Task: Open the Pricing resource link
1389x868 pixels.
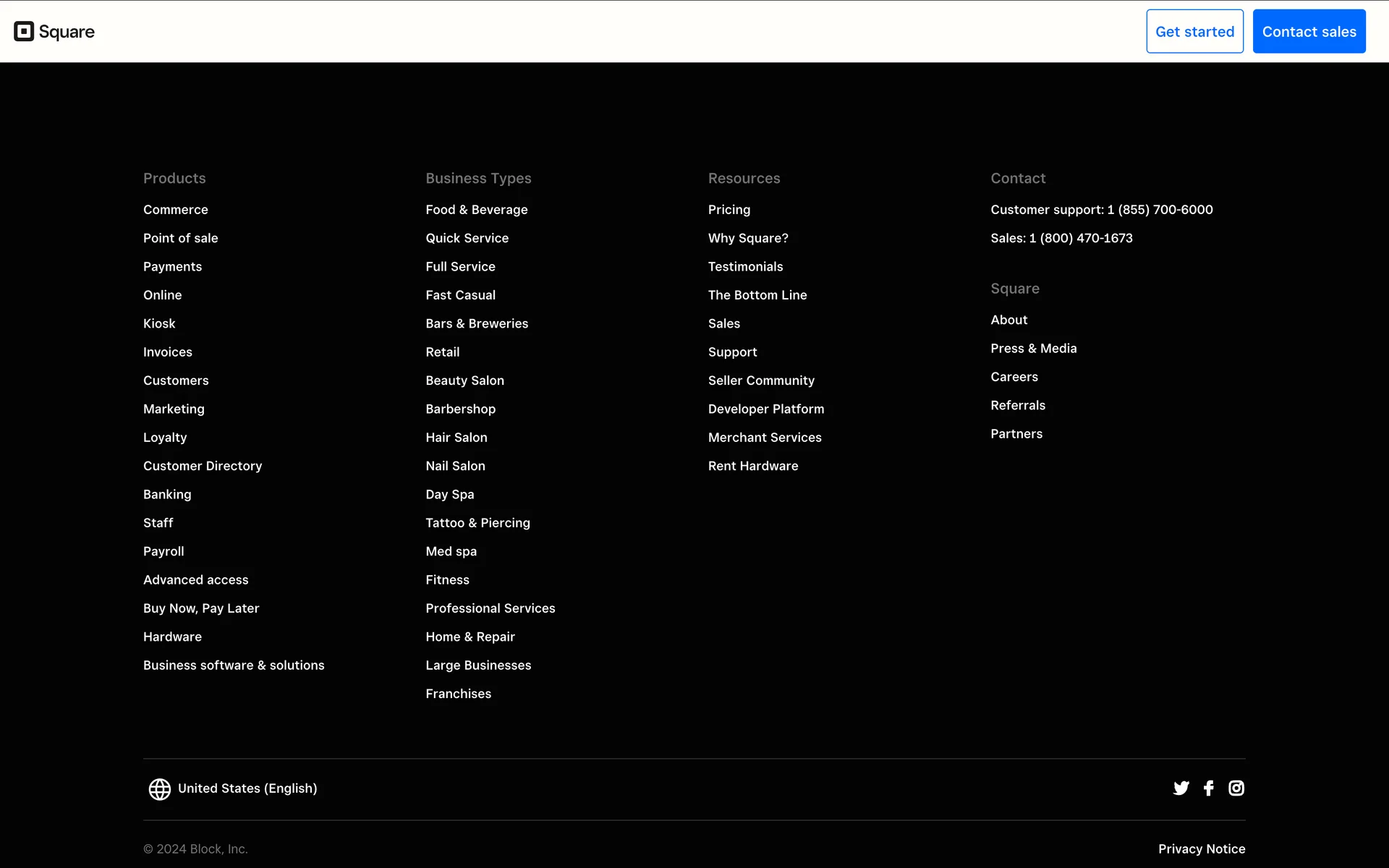Action: (x=729, y=210)
